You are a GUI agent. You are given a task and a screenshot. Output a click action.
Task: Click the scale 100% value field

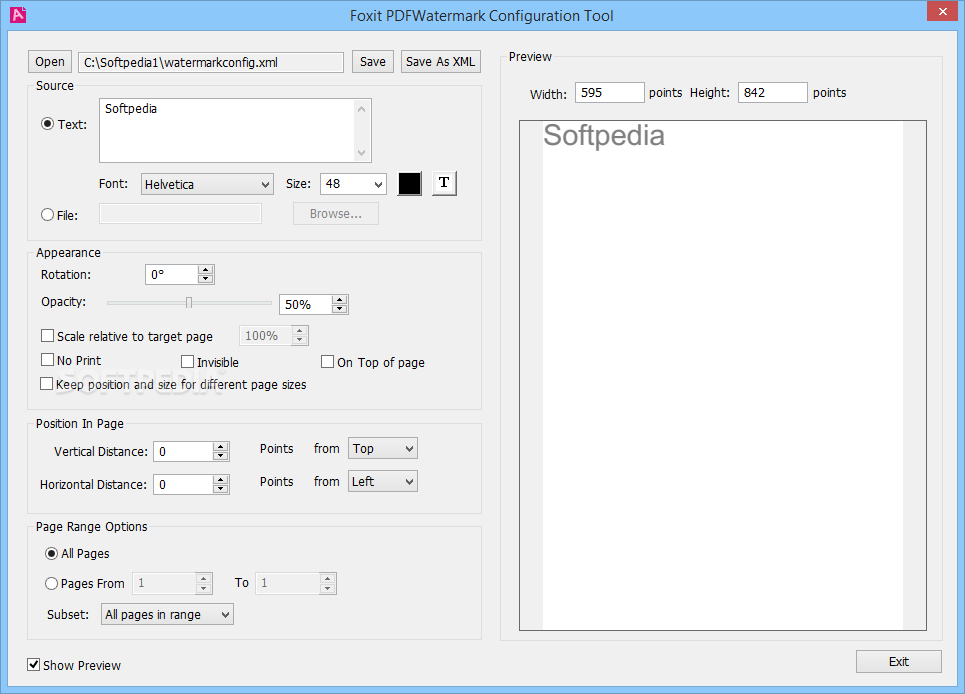click(x=266, y=336)
